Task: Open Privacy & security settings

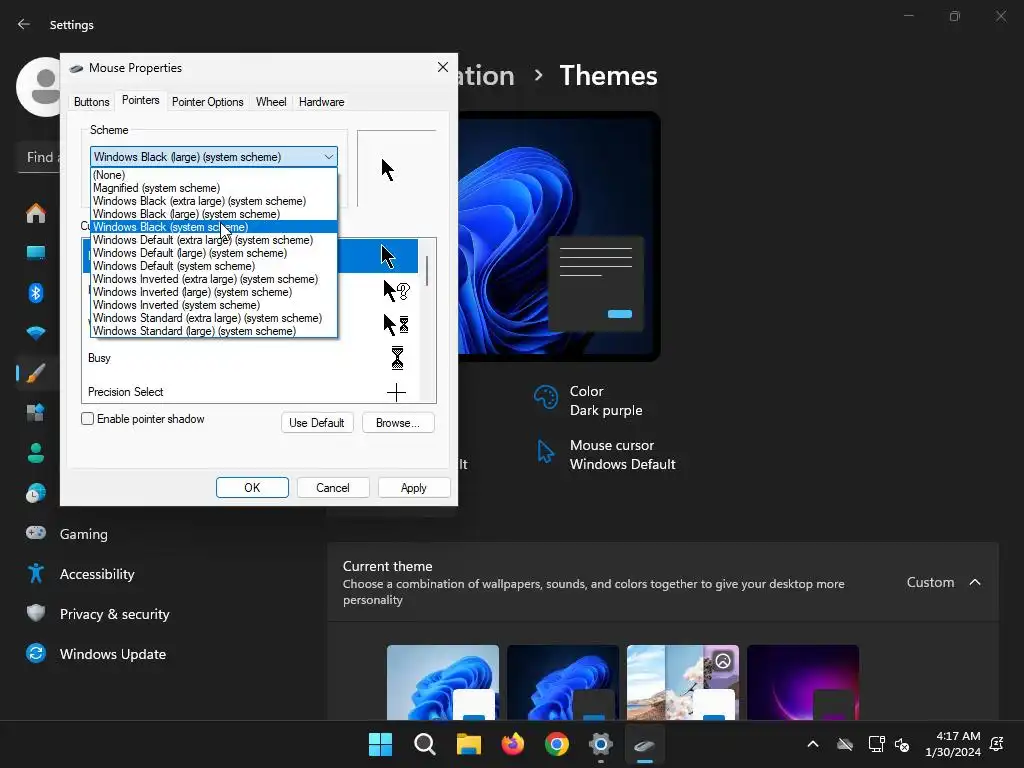Action: pos(114,614)
